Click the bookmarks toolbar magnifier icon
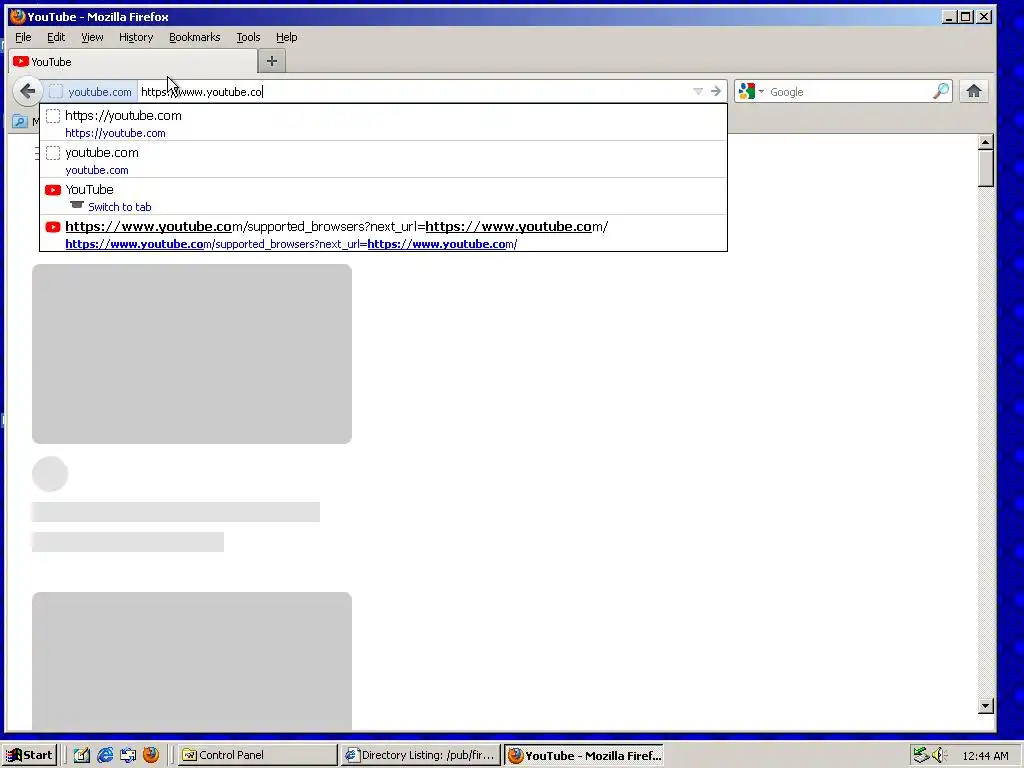1024x768 pixels. (x=20, y=121)
